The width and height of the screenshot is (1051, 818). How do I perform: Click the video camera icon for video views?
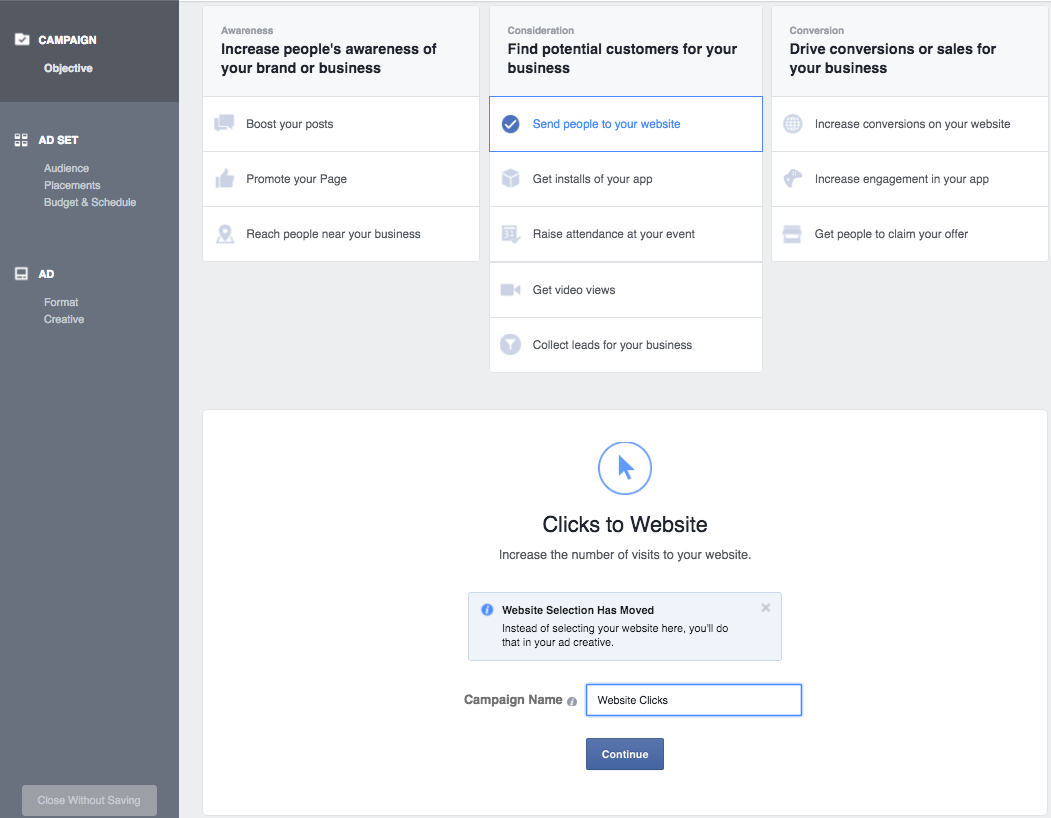[x=511, y=290]
